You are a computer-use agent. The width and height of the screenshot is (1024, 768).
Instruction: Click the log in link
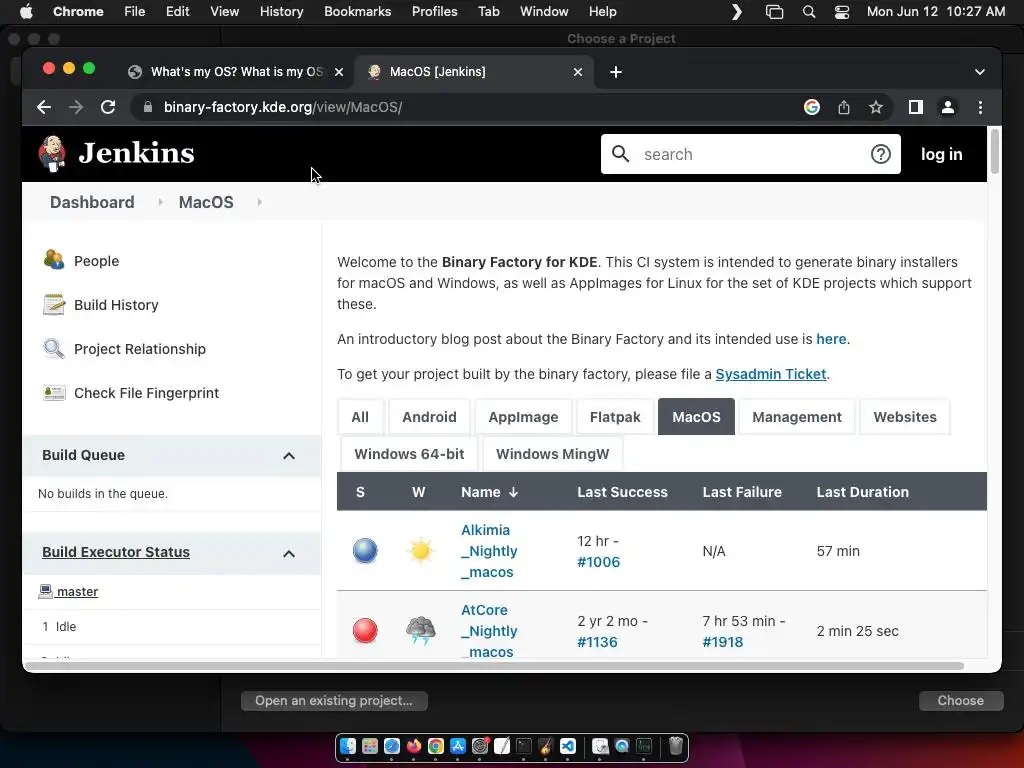[941, 154]
